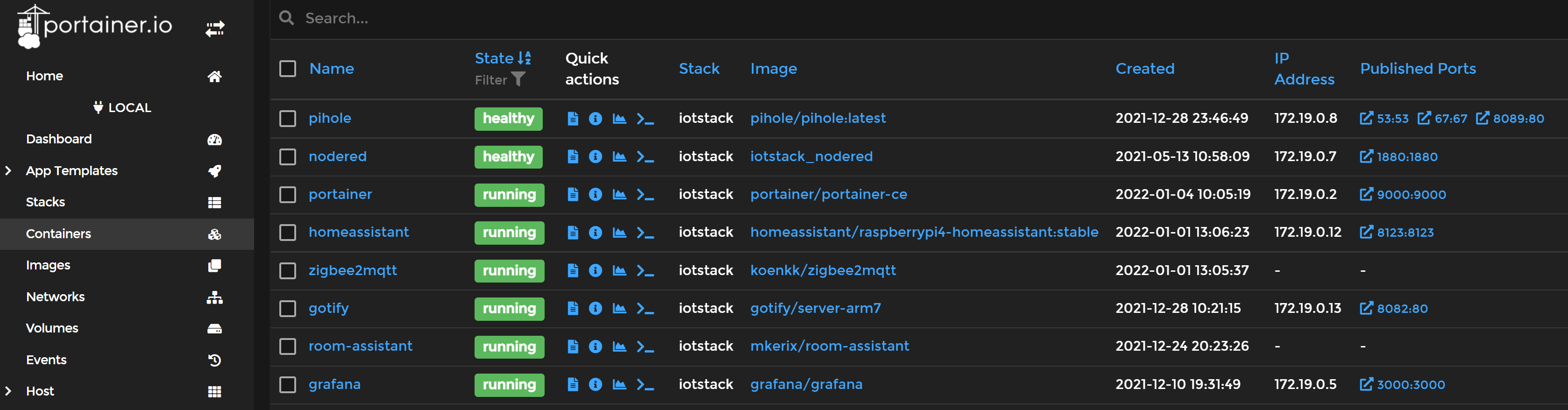This screenshot has width=1568, height=410.
Task: Open the pihole container link
Action: [329, 119]
